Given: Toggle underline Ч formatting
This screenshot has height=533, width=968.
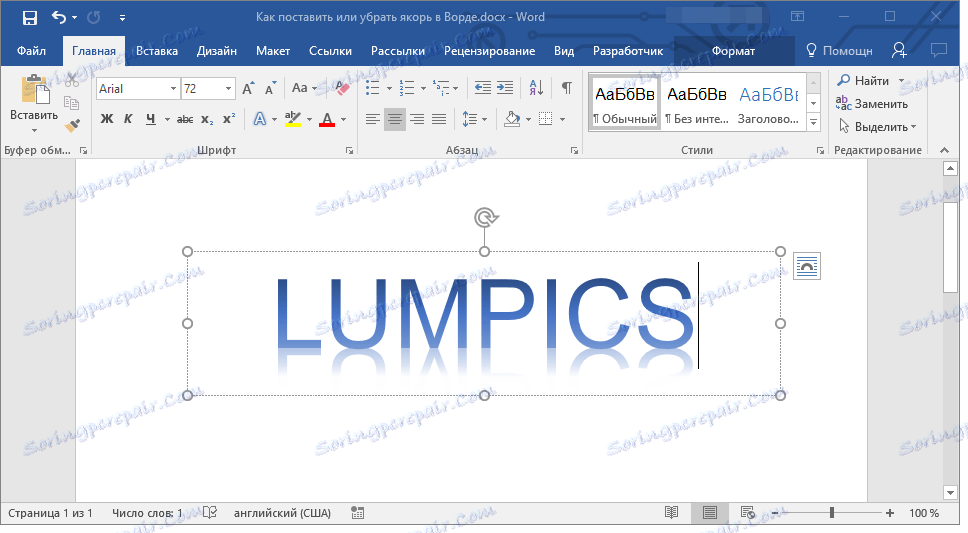Looking at the screenshot, I should pos(151,119).
